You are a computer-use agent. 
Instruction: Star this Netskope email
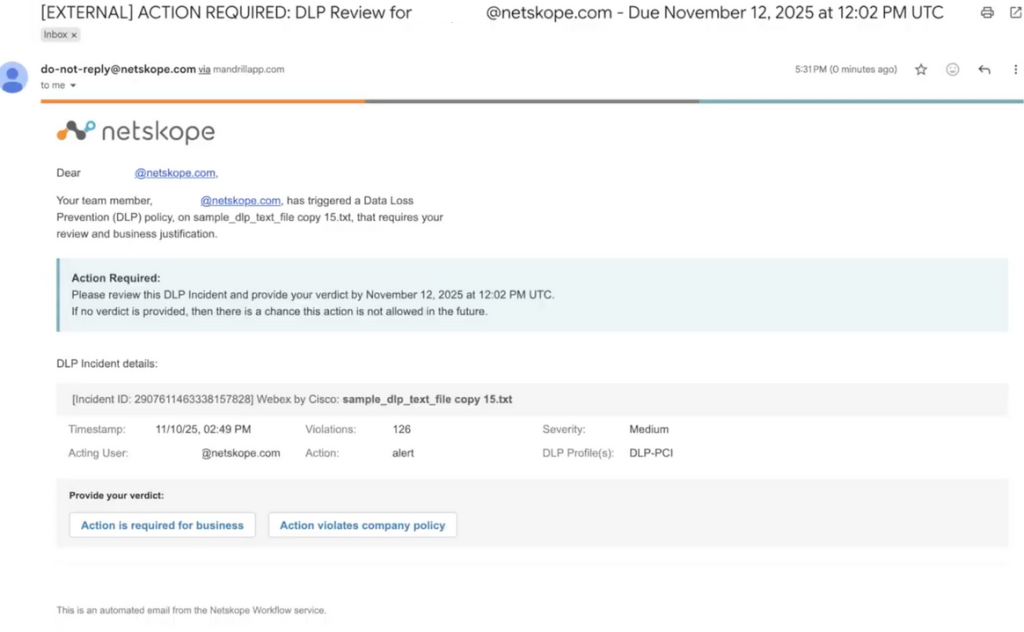click(921, 69)
